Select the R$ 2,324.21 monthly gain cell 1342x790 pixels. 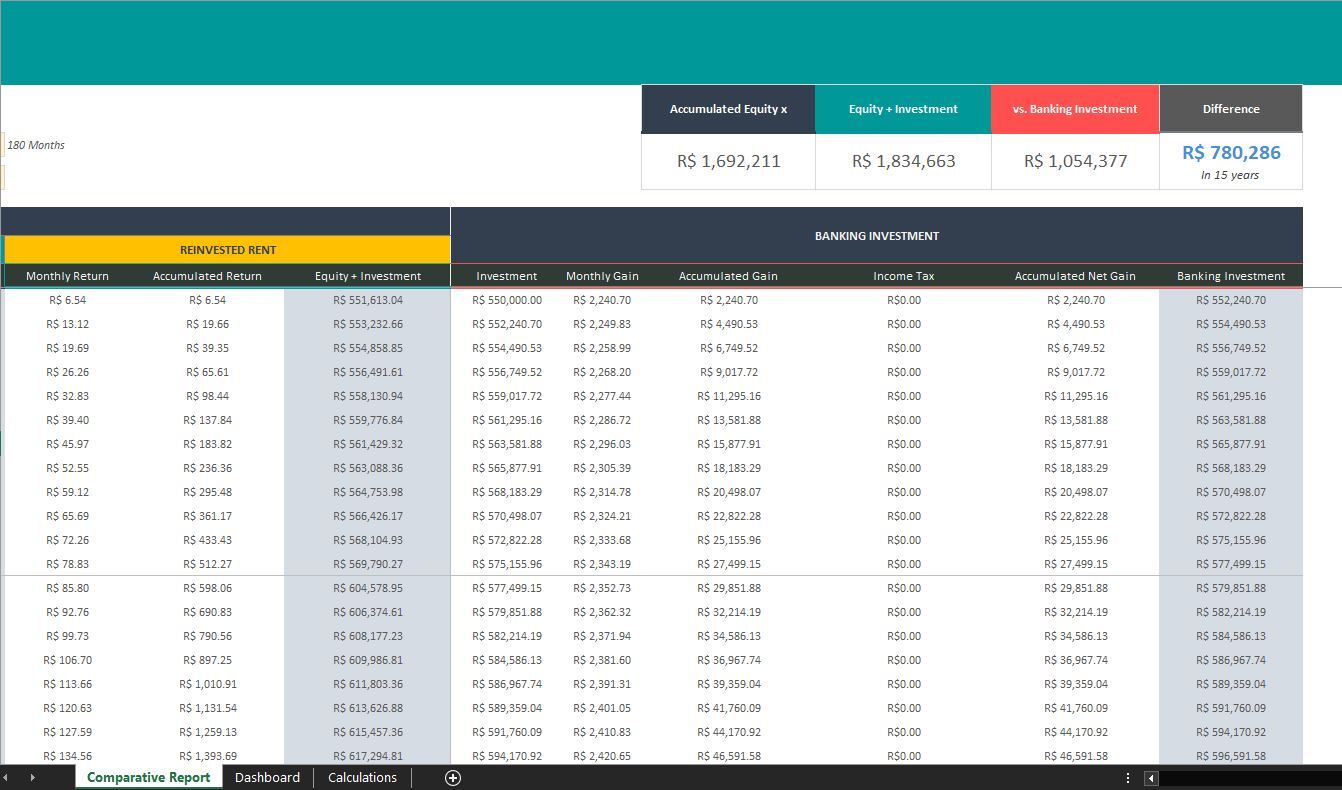tap(602, 516)
